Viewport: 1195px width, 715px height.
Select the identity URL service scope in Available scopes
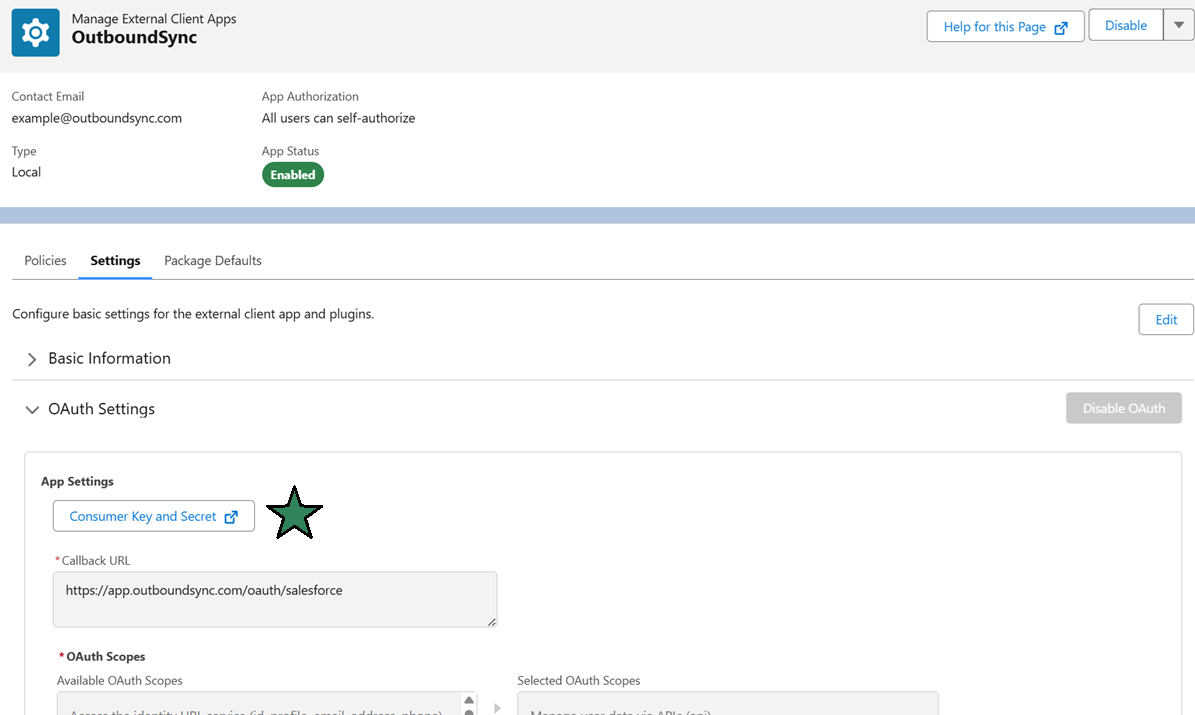pos(250,710)
